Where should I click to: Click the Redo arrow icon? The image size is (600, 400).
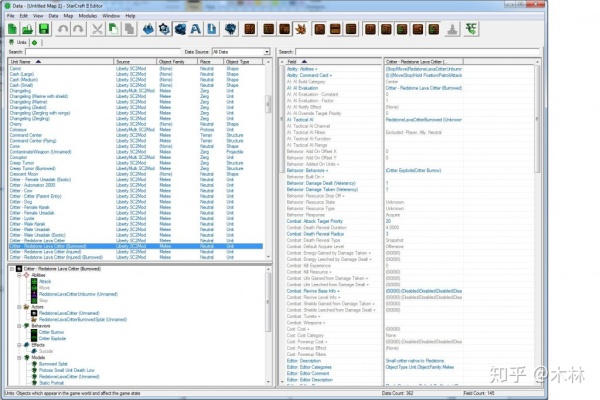(x=78, y=29)
